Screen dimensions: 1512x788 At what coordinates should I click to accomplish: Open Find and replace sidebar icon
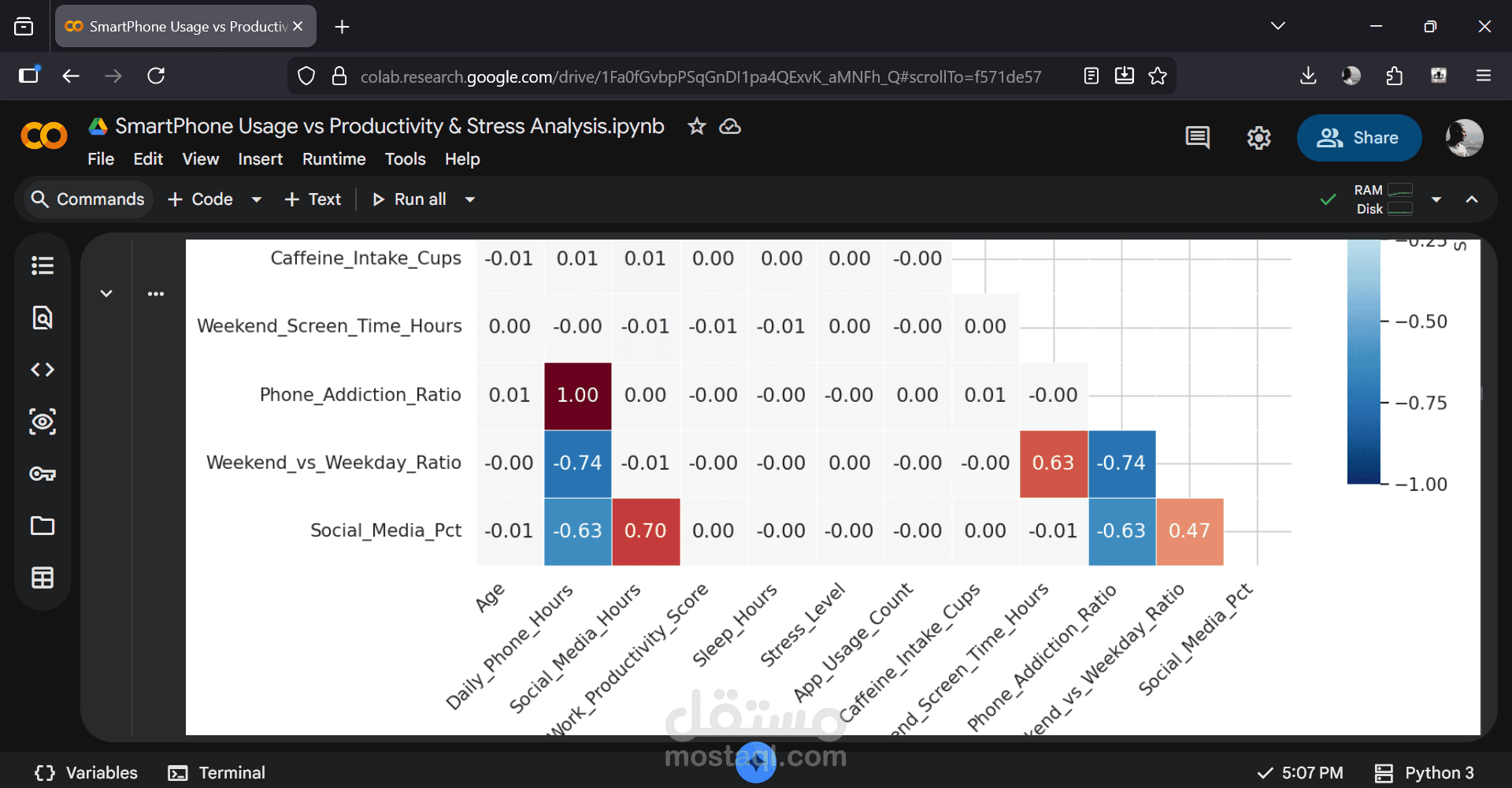point(43,318)
